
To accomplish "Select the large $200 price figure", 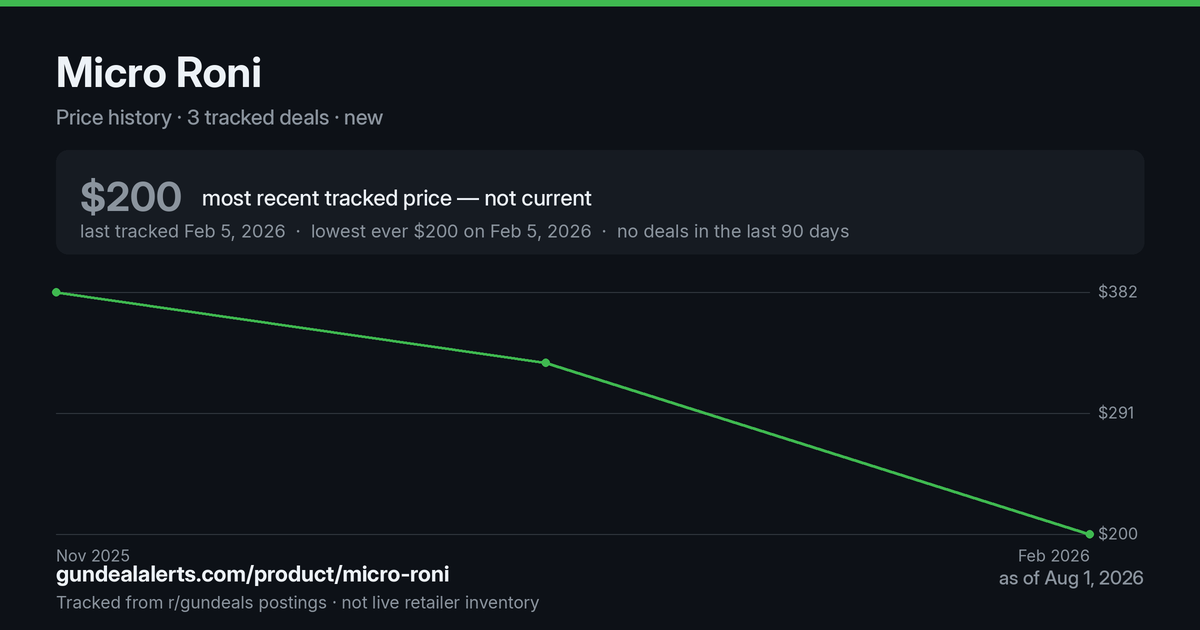I will pyautogui.click(x=131, y=197).
